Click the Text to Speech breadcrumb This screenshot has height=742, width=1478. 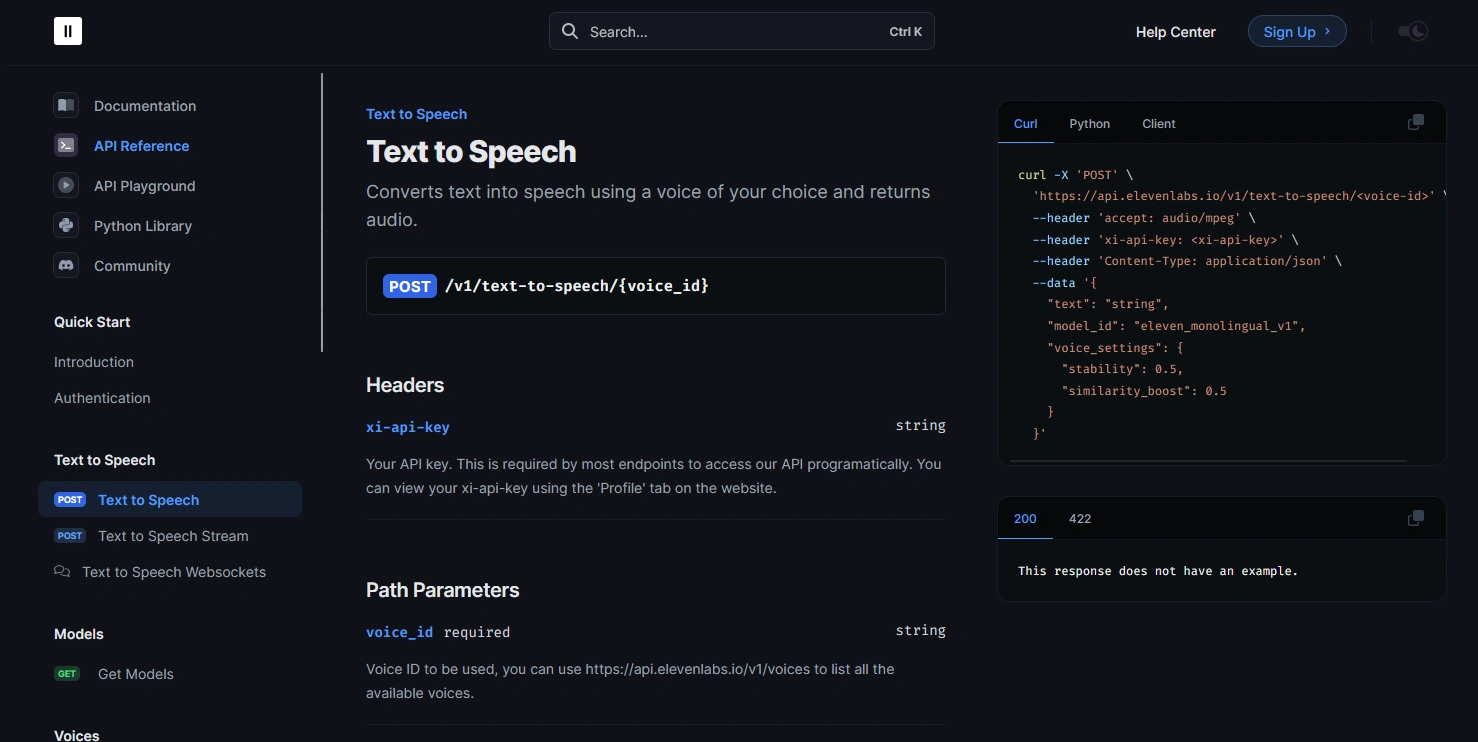(x=416, y=114)
